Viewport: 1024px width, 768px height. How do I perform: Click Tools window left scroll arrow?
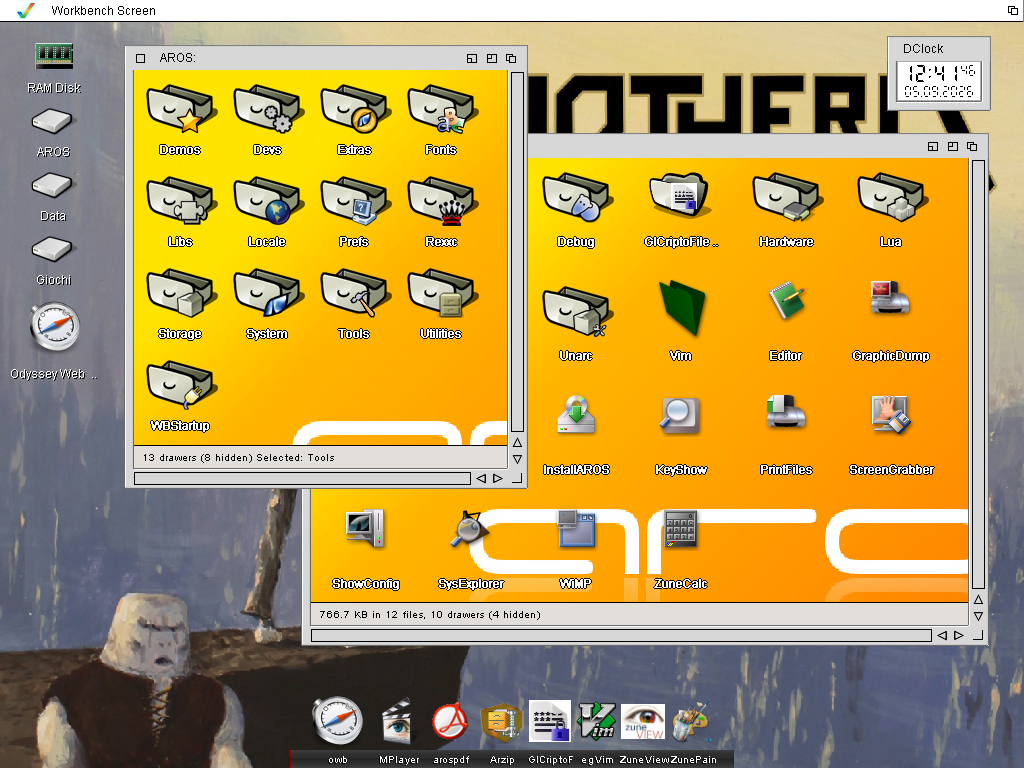942,635
